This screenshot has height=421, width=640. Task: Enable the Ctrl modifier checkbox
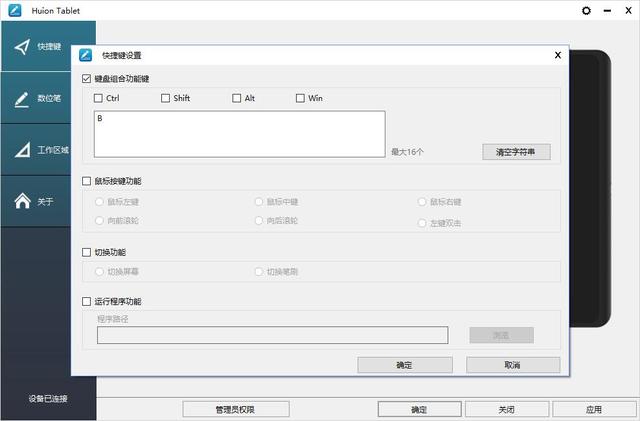click(98, 98)
